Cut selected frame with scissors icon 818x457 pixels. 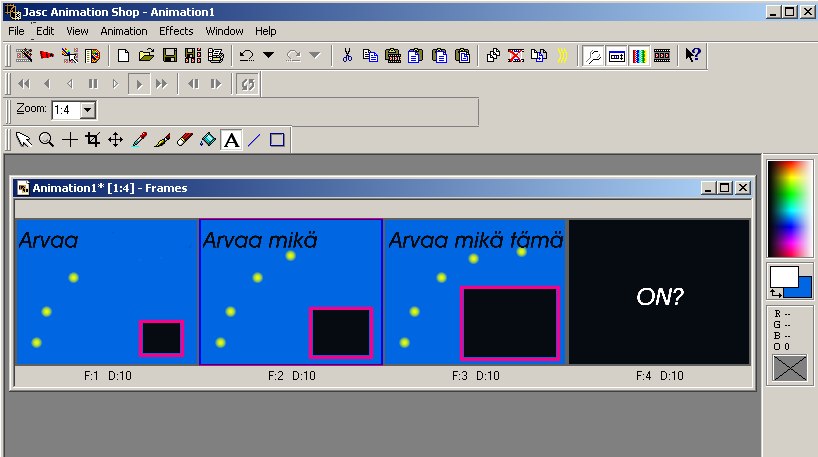pos(347,55)
